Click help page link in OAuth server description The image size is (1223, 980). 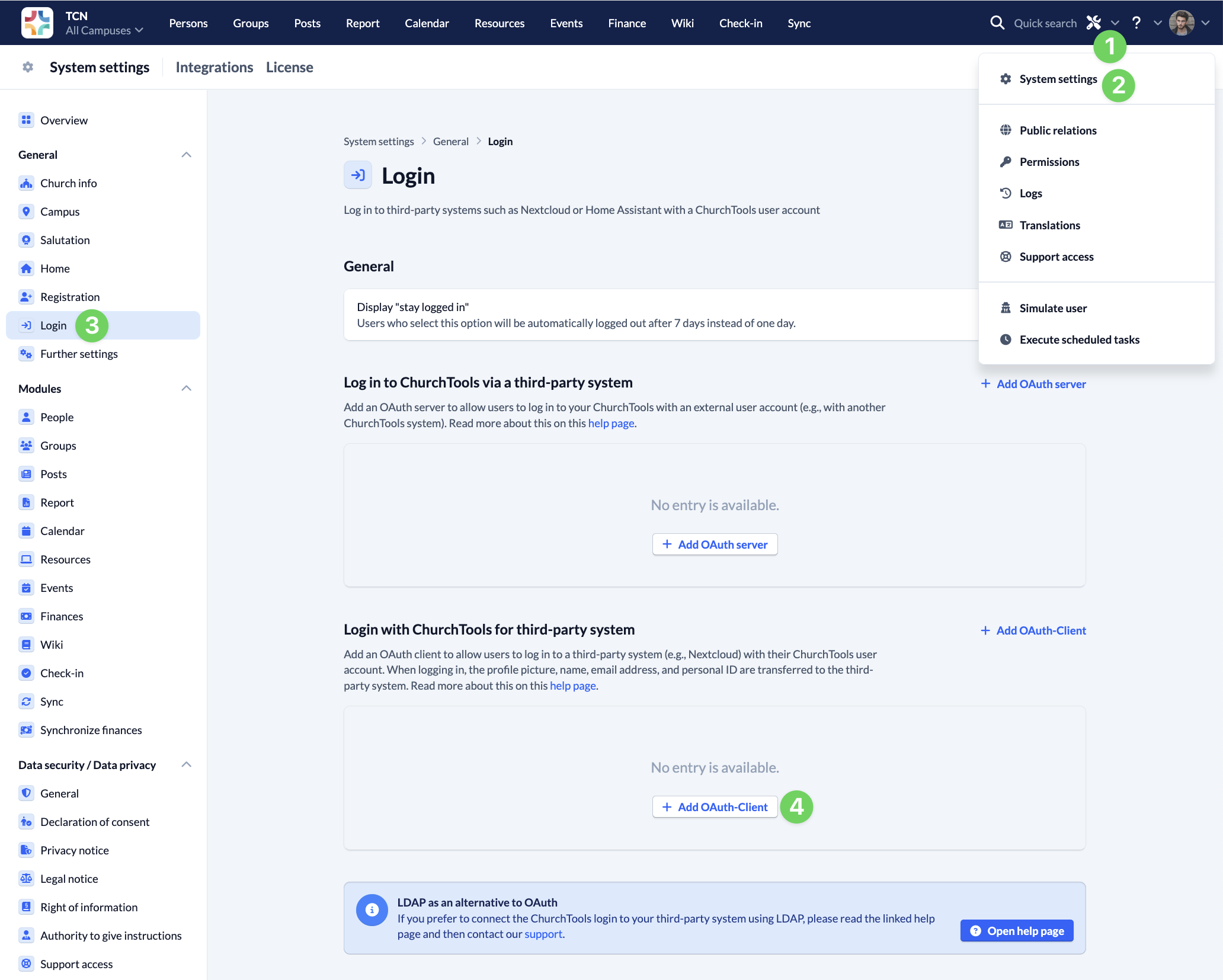(611, 423)
